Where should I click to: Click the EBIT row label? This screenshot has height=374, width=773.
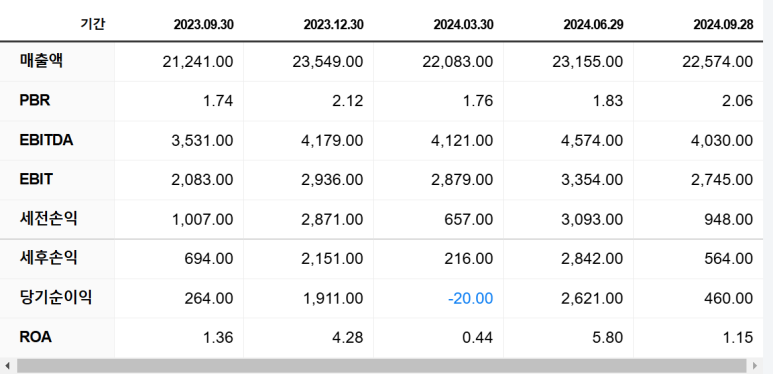point(36,180)
